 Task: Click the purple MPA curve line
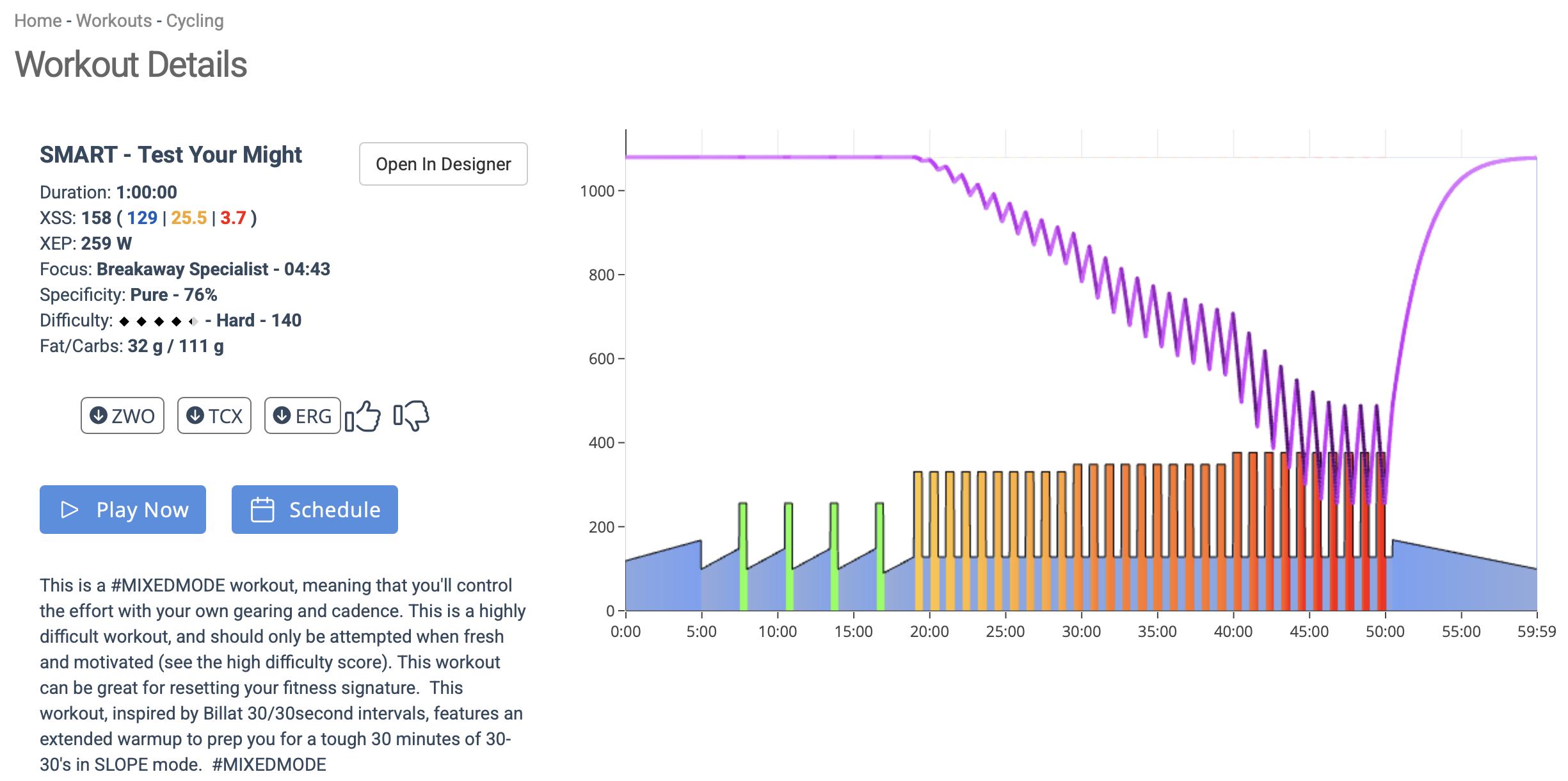(768, 157)
